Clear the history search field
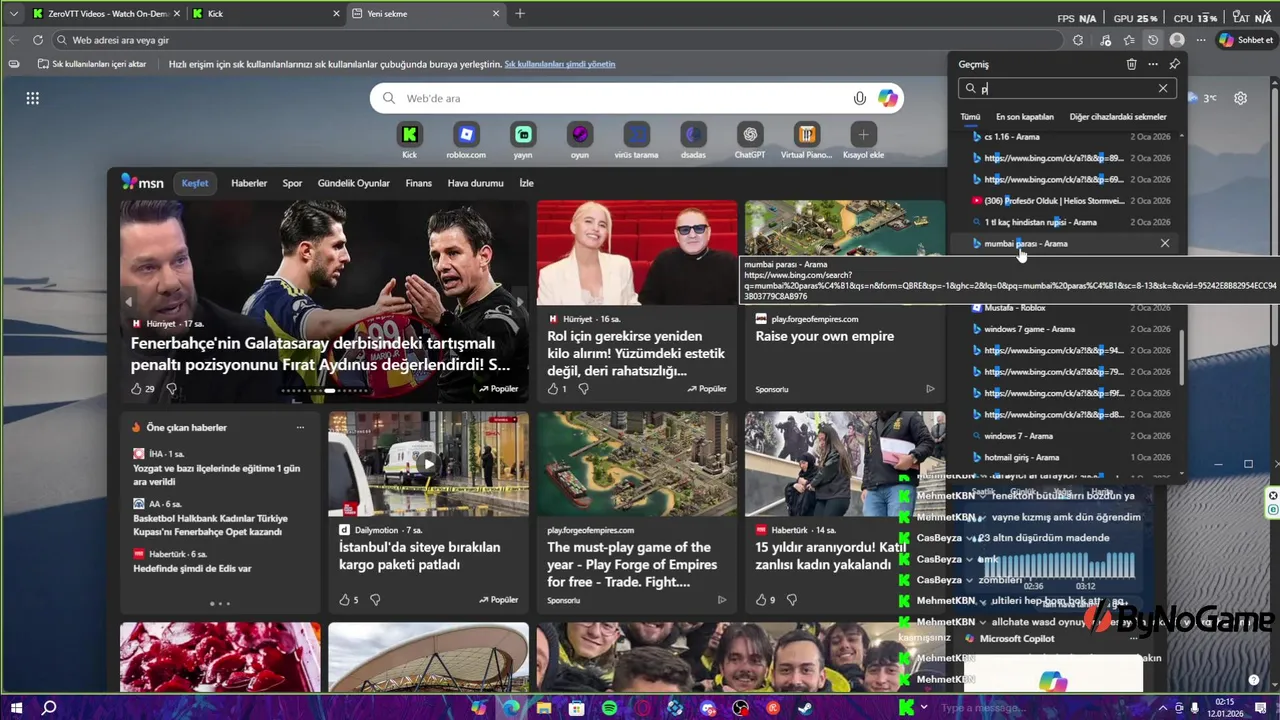1280x720 pixels. click(x=1163, y=88)
